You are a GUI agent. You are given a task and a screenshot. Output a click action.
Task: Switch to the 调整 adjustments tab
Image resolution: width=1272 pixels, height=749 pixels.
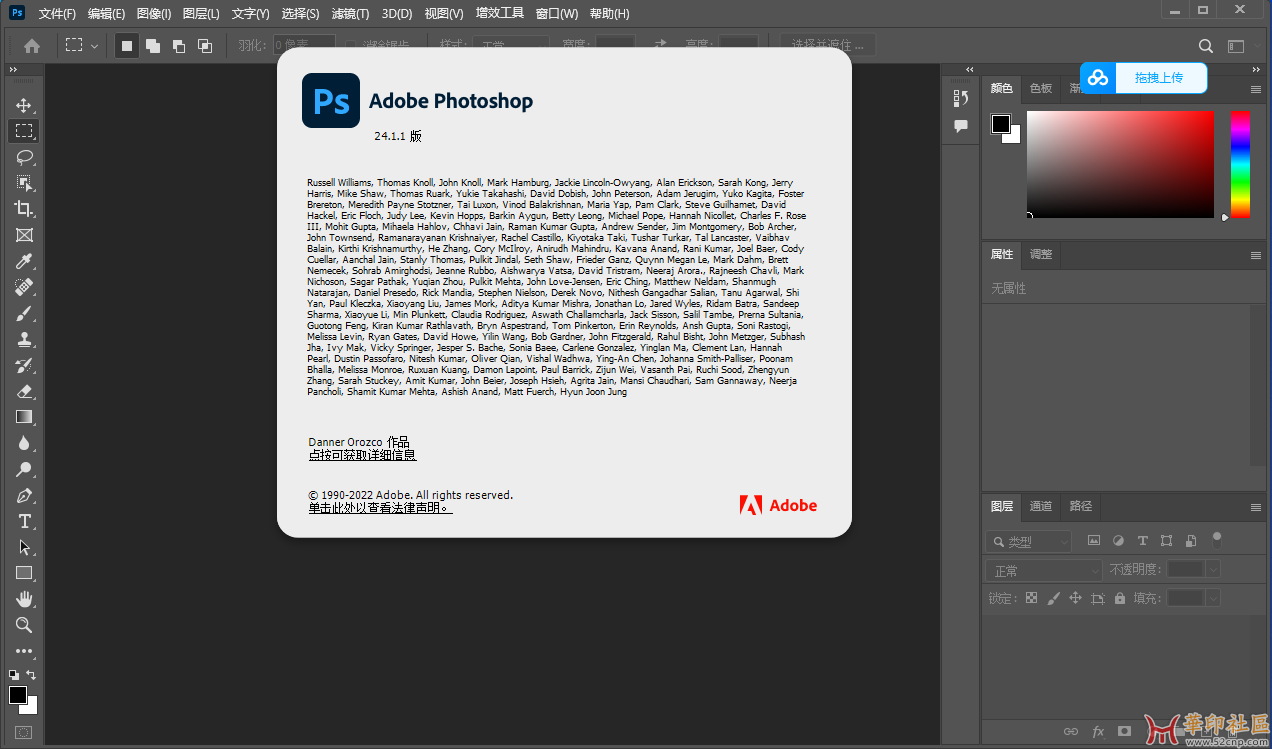(x=1041, y=254)
